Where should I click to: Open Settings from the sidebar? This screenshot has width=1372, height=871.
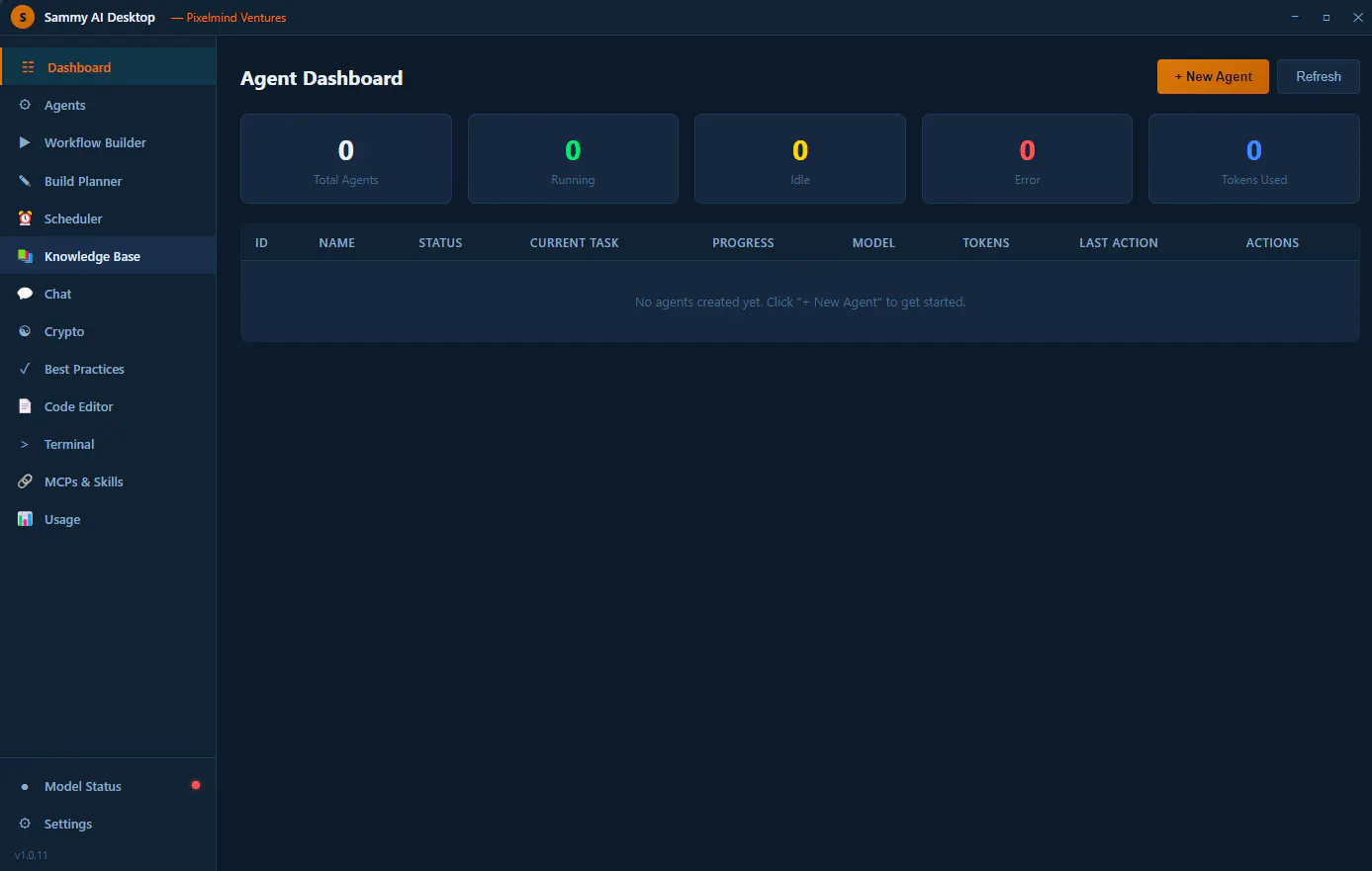(108, 824)
